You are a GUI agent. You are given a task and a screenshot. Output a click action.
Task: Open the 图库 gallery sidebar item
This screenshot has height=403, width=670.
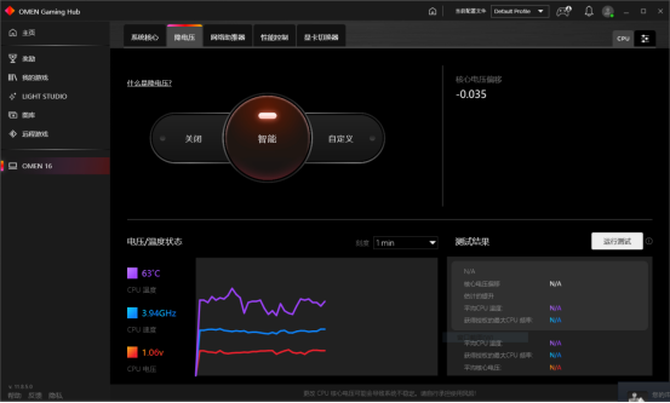pos(22,115)
